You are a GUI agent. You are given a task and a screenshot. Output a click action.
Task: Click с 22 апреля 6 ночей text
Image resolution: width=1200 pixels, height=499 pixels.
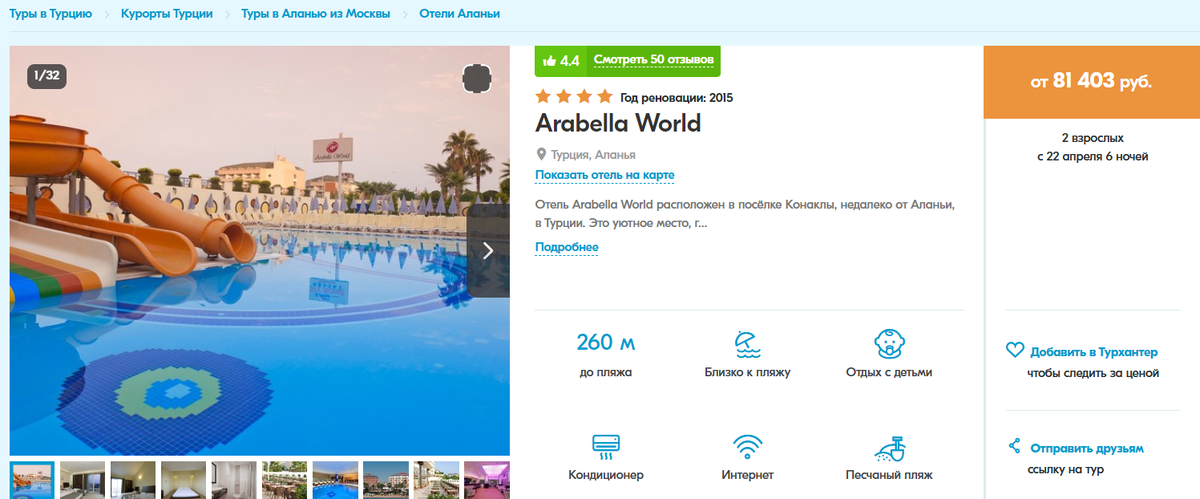coord(1092,157)
